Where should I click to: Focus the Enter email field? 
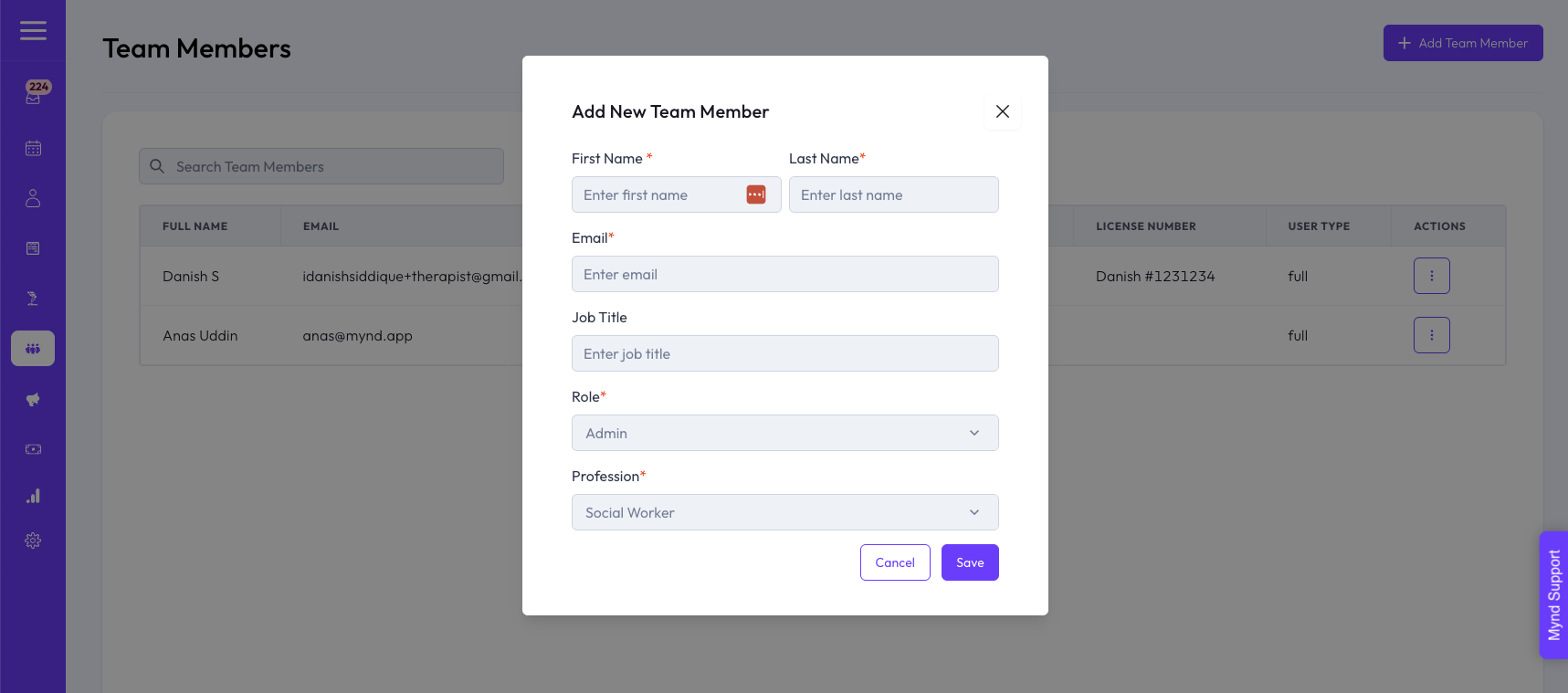tap(784, 274)
